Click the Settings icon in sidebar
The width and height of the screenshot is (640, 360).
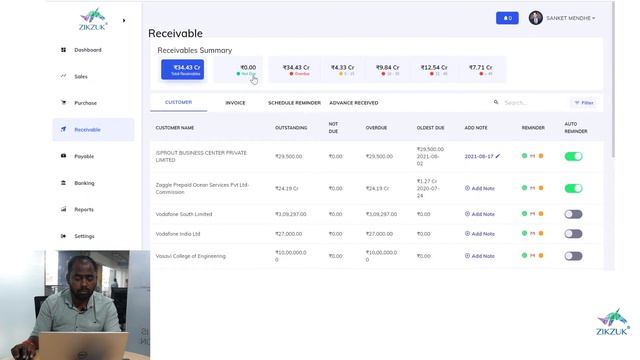click(63, 236)
